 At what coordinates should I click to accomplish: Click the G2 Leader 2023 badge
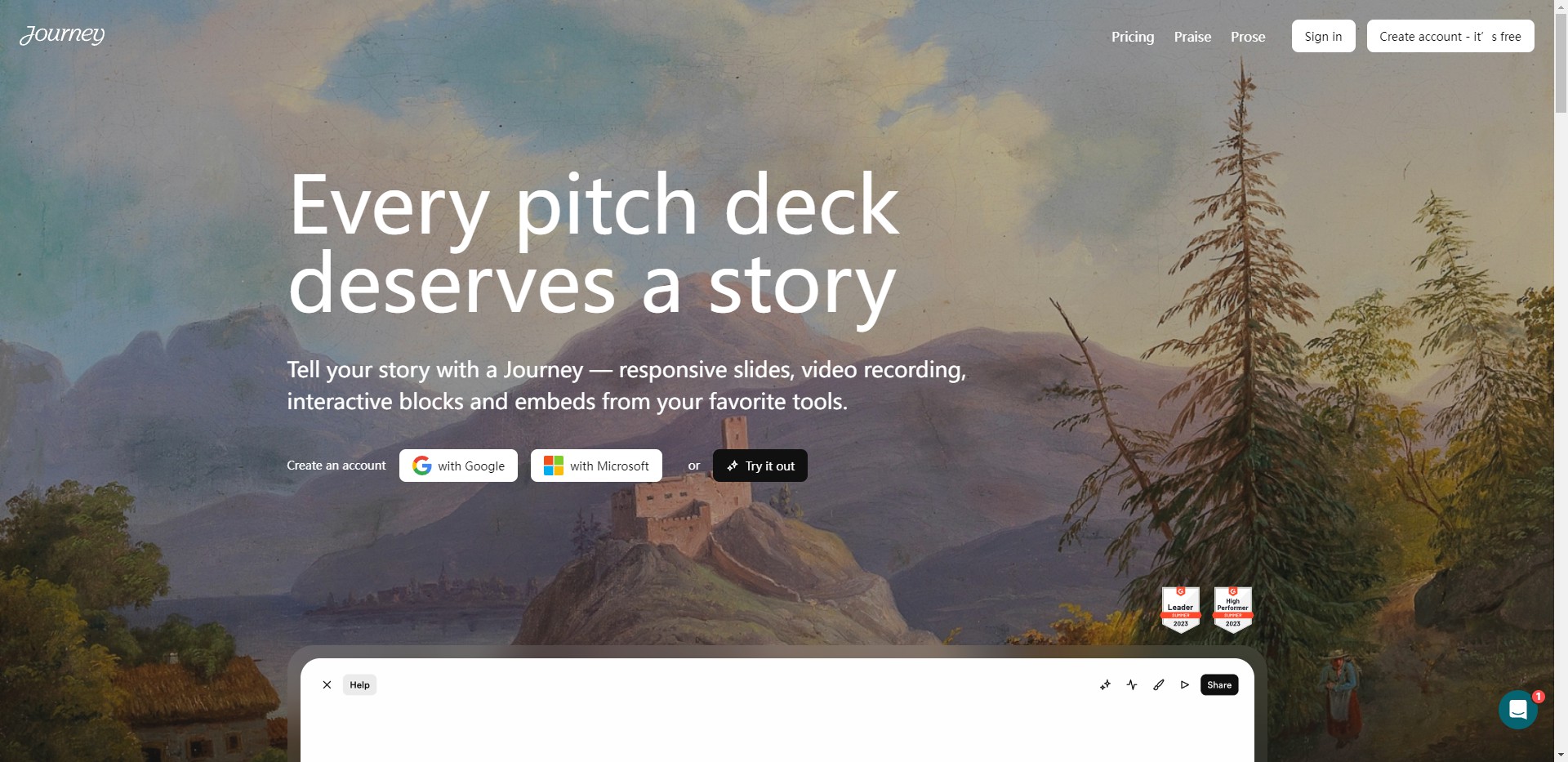[1180, 609]
